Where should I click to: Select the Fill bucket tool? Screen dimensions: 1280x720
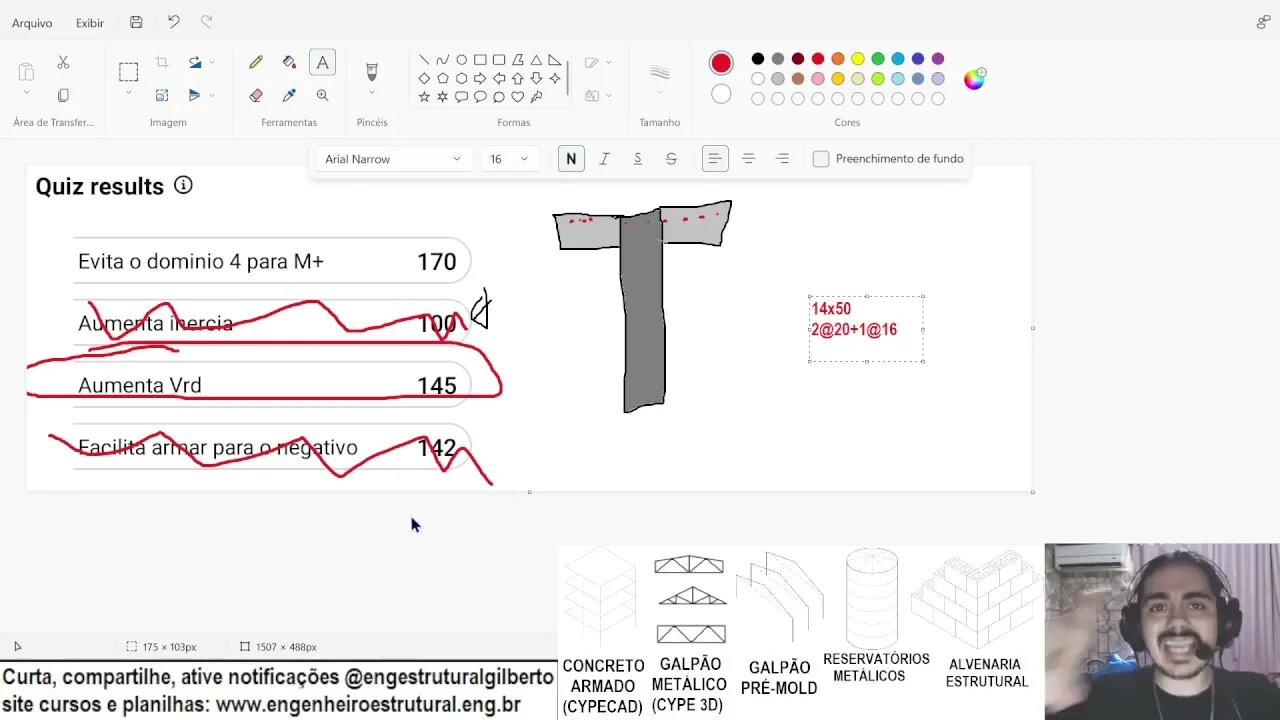pyautogui.click(x=289, y=62)
